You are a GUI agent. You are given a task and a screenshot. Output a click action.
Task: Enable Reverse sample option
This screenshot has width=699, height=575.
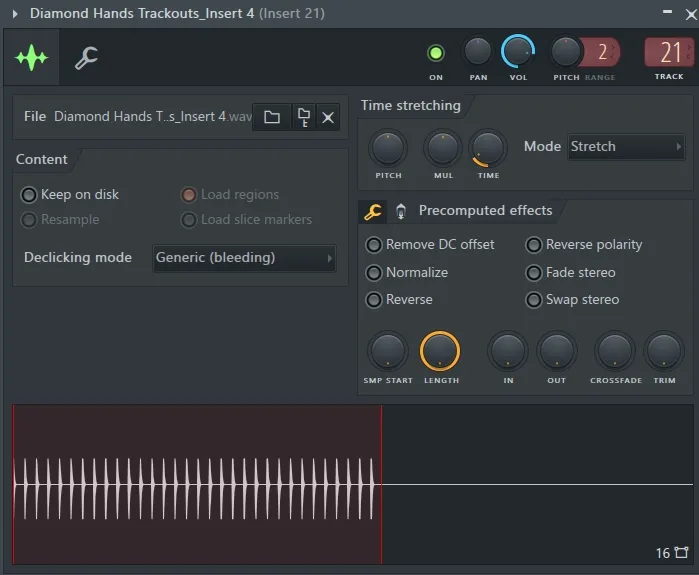tap(399, 300)
